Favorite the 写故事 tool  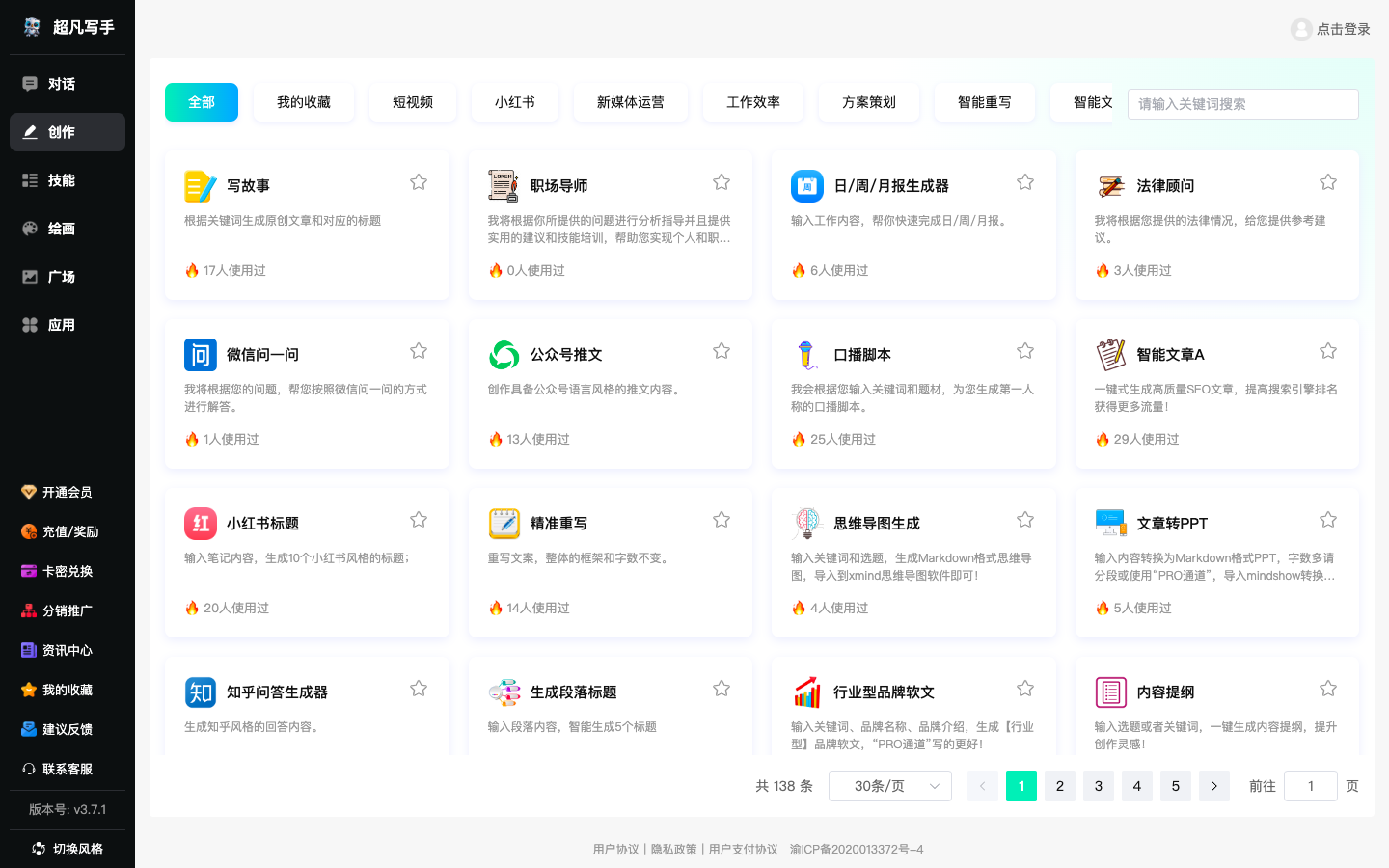click(418, 181)
